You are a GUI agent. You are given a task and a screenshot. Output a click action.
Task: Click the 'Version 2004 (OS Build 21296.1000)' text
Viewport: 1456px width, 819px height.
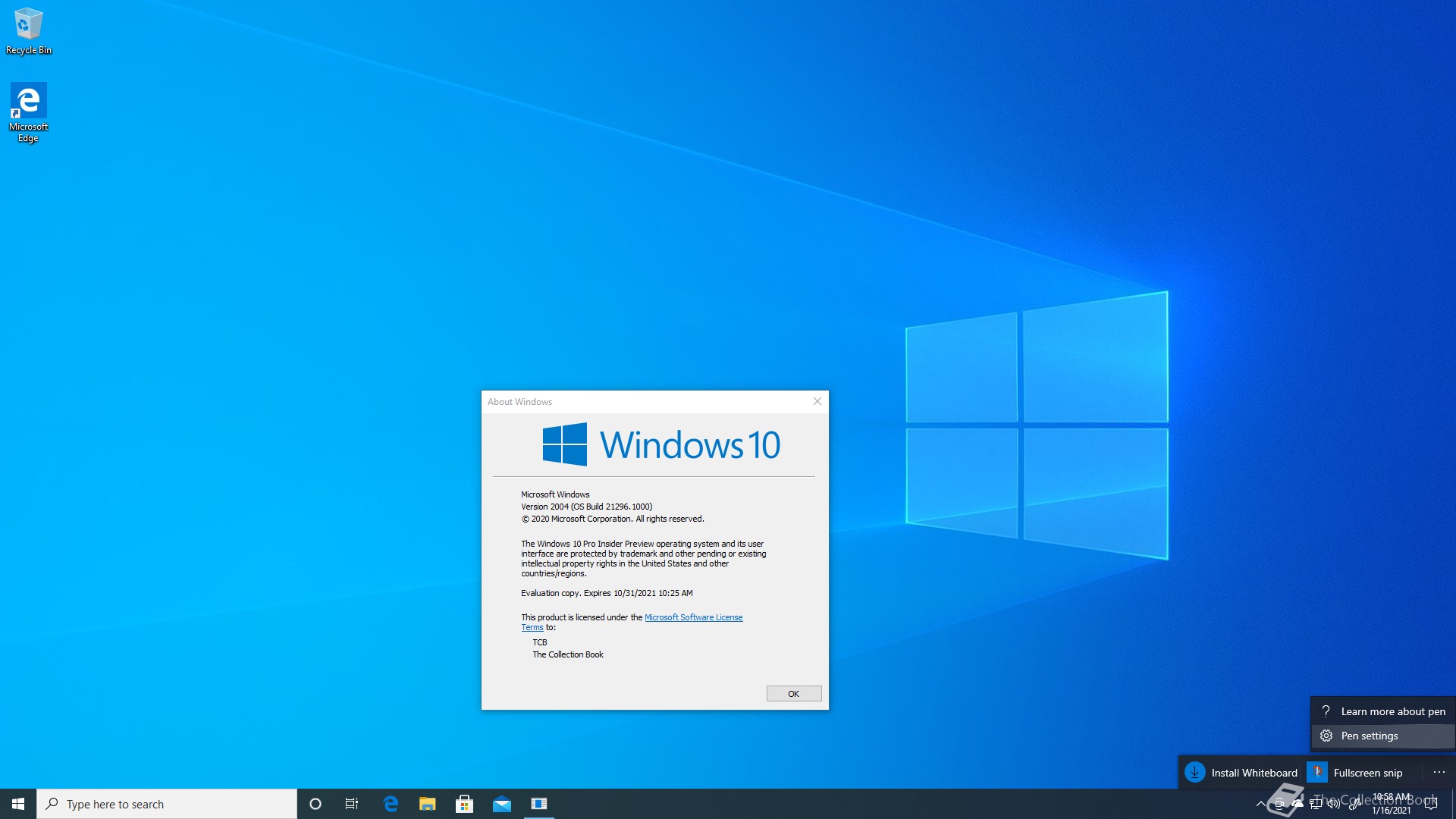pyautogui.click(x=586, y=507)
